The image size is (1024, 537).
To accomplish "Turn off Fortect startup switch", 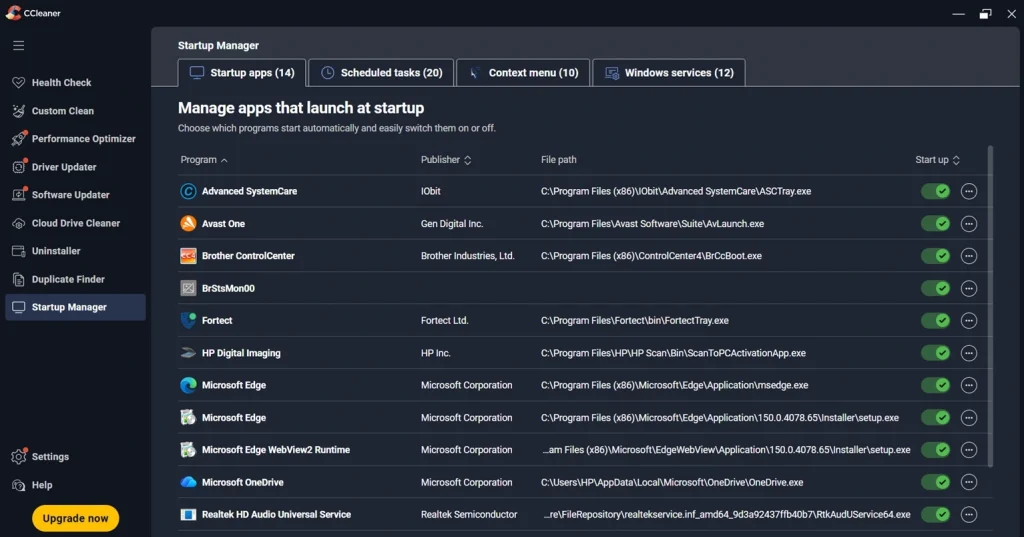I will tap(935, 320).
